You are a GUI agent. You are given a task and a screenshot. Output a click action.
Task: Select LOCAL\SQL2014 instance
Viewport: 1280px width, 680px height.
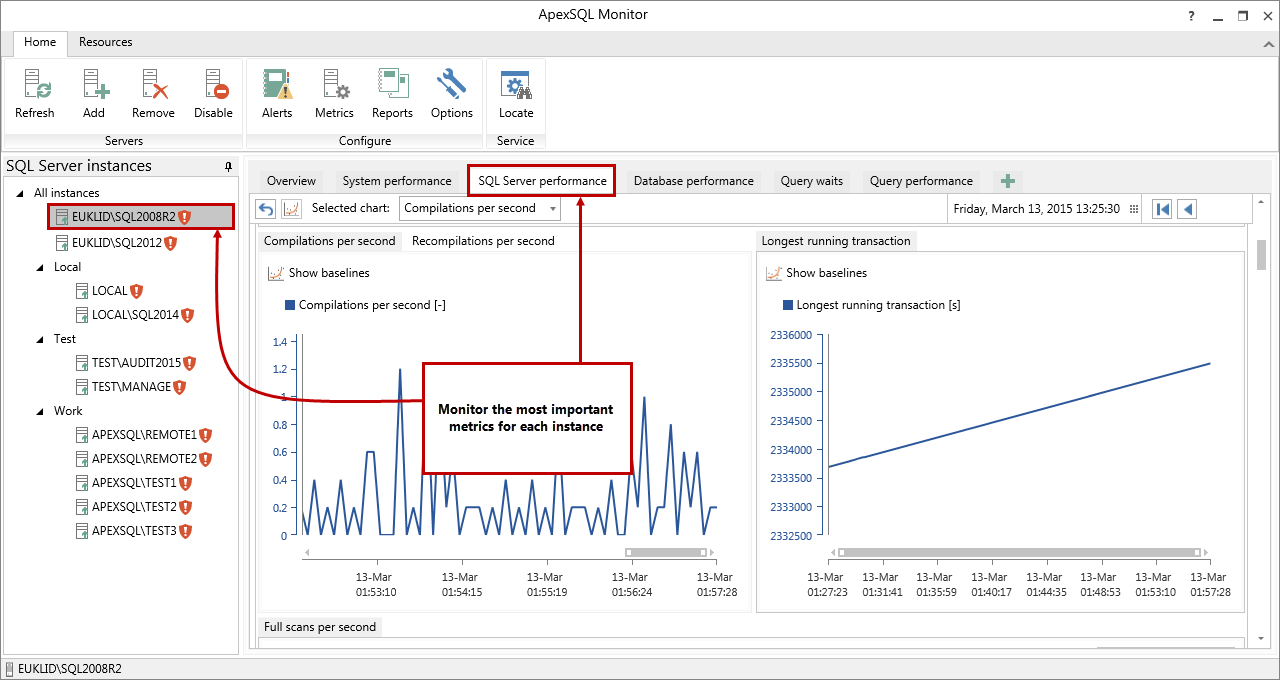point(135,315)
